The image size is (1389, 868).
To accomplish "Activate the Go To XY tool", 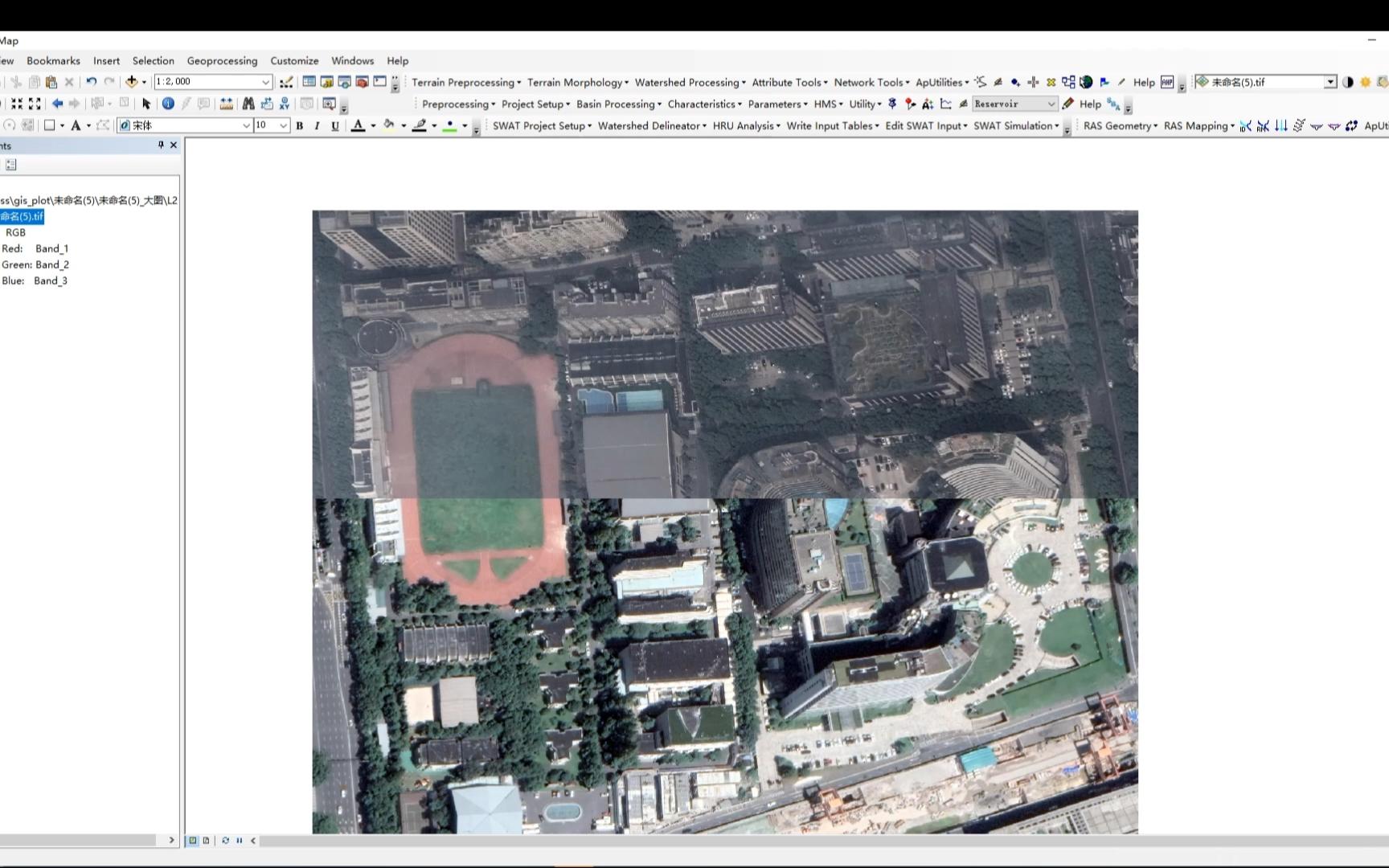I will pos(284,104).
